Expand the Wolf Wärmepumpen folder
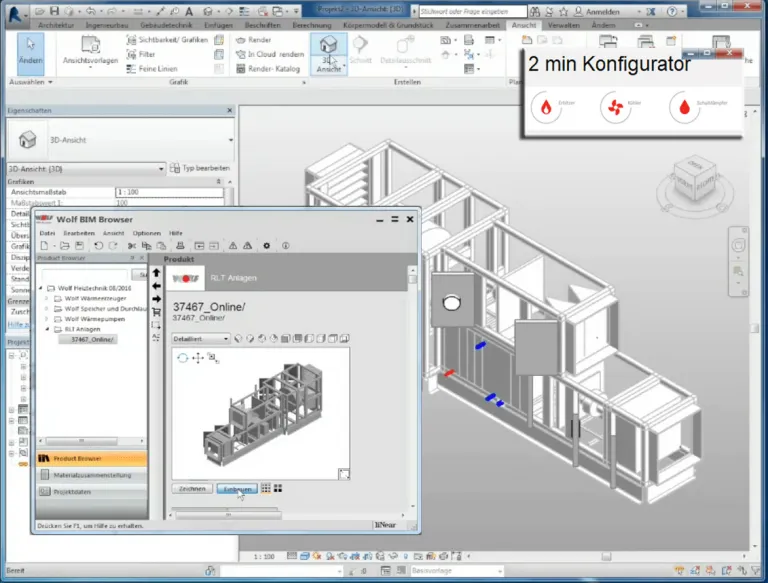This screenshot has height=583, width=768. [x=47, y=319]
